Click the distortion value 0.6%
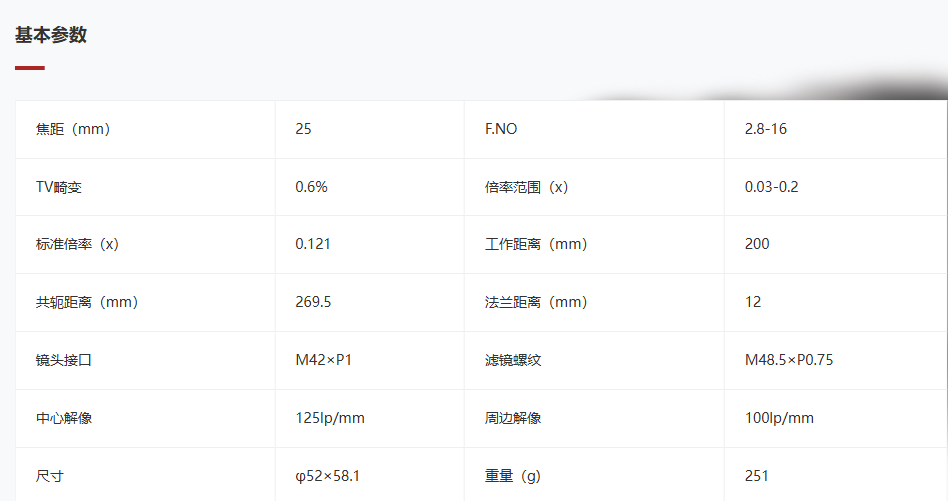The height and width of the screenshot is (501, 948). tap(311, 187)
